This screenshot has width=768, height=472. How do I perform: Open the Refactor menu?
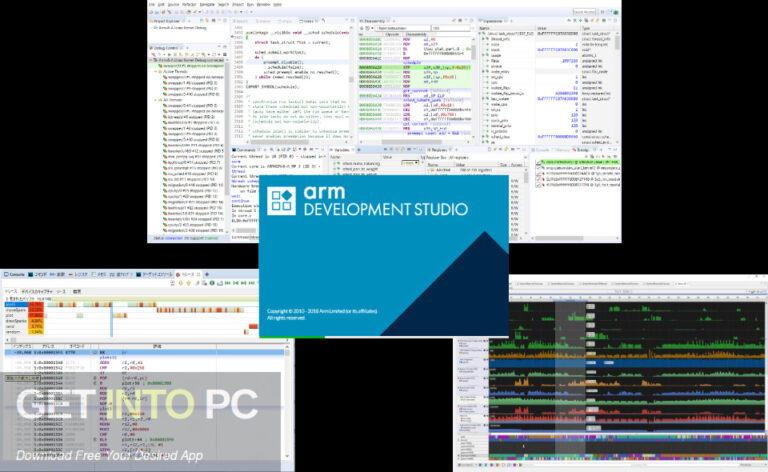[x=190, y=4]
